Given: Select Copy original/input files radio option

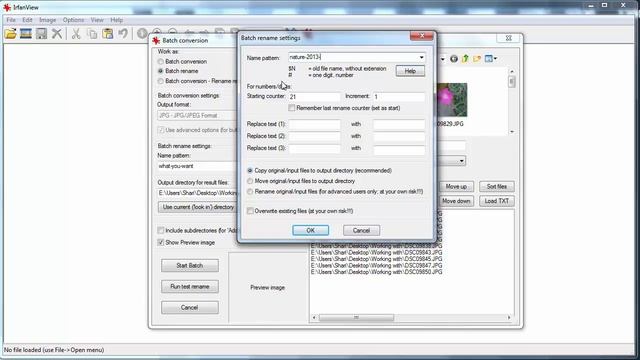Looking at the screenshot, I should pyautogui.click(x=250, y=171).
